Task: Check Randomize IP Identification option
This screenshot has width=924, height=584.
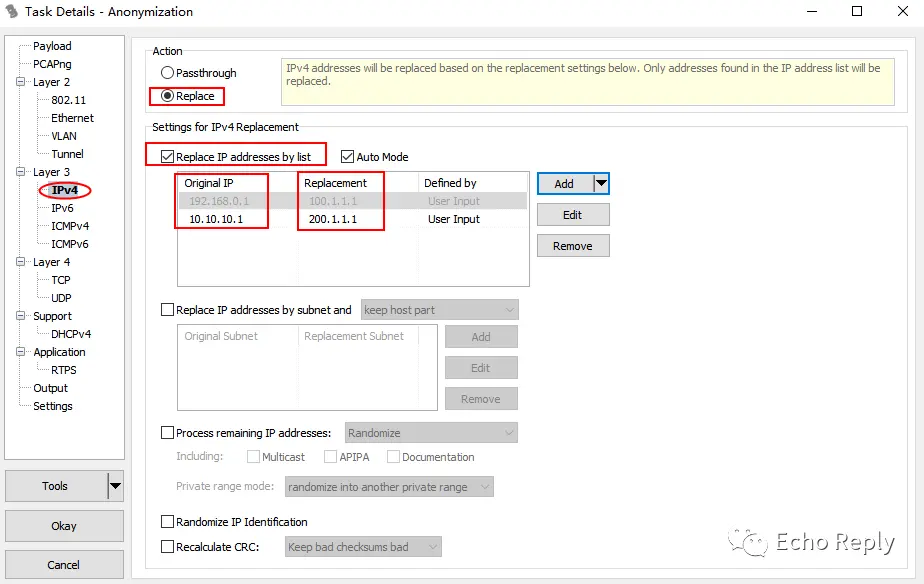Action: [167, 522]
